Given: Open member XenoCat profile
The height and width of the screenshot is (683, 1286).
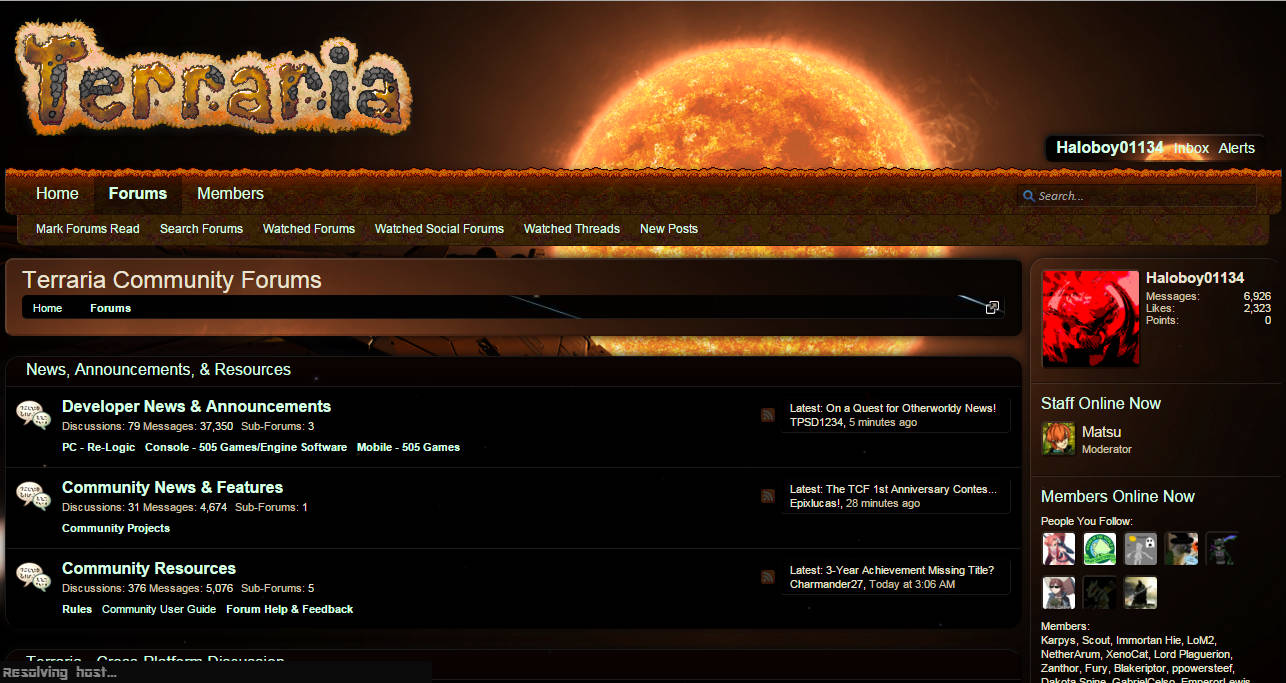Looking at the screenshot, I should click(1127, 654).
